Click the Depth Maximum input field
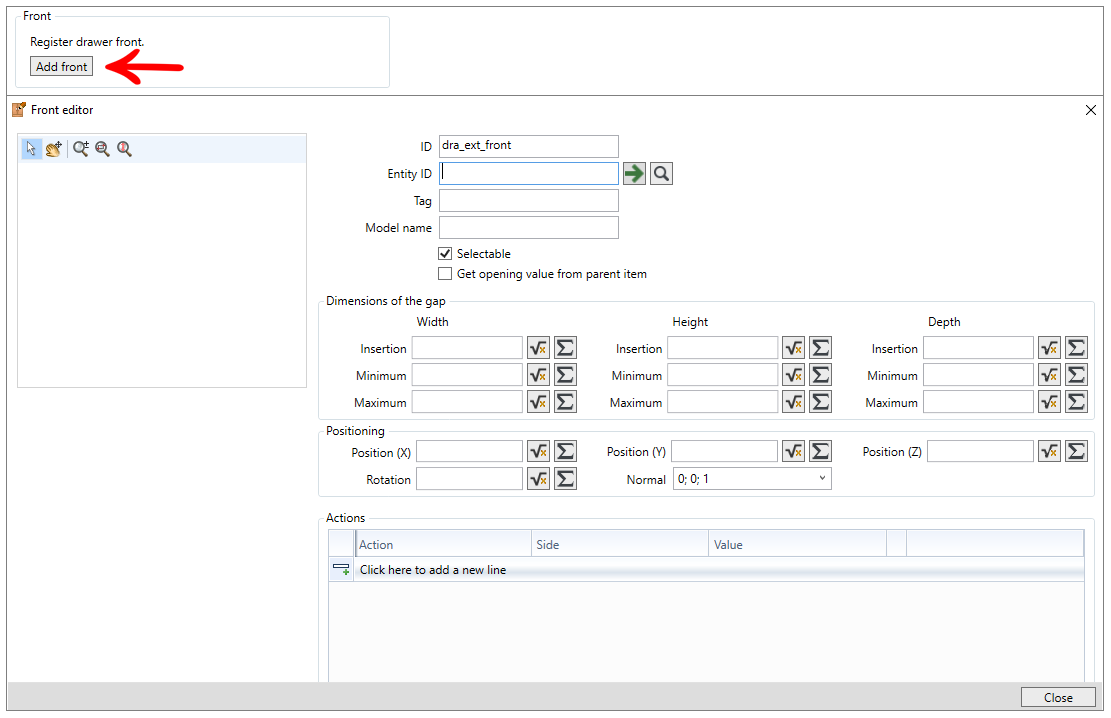This screenshot has width=1111, height=718. tap(979, 402)
